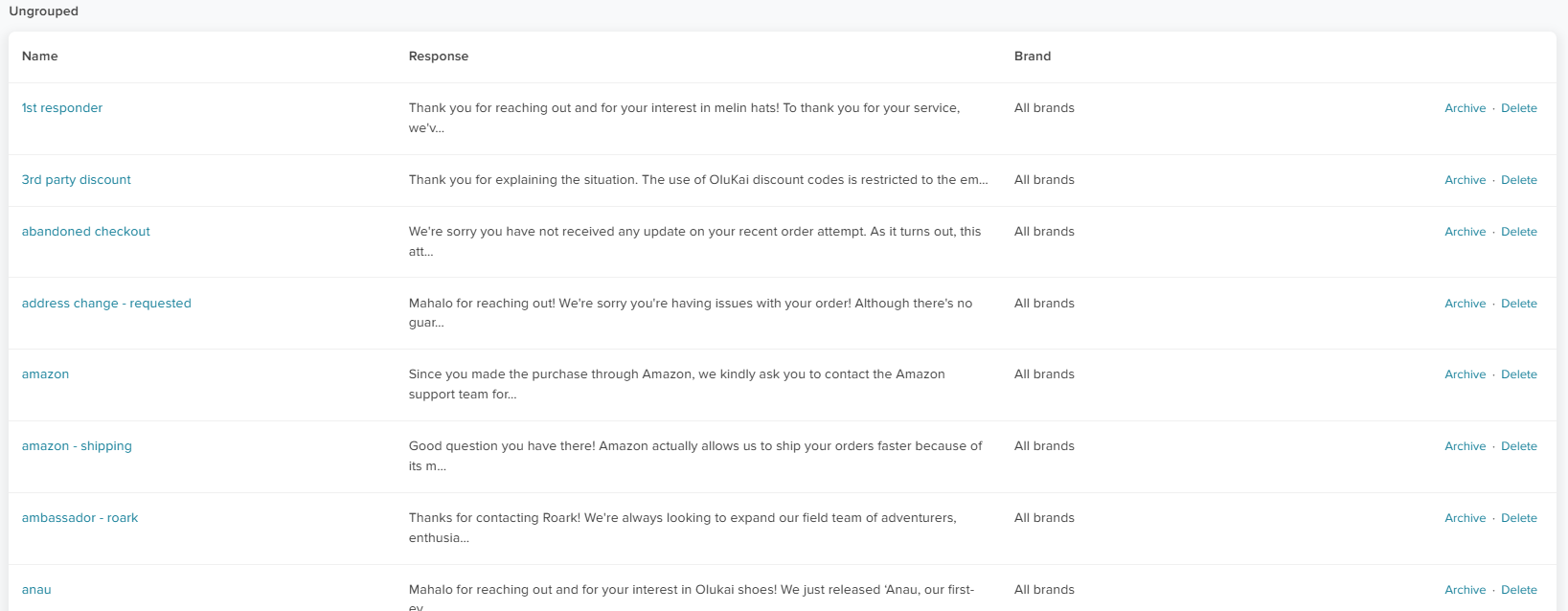Image resolution: width=1568 pixels, height=611 pixels.
Task: Delete the 'abandoned checkout' reply
Action: pos(1518,232)
